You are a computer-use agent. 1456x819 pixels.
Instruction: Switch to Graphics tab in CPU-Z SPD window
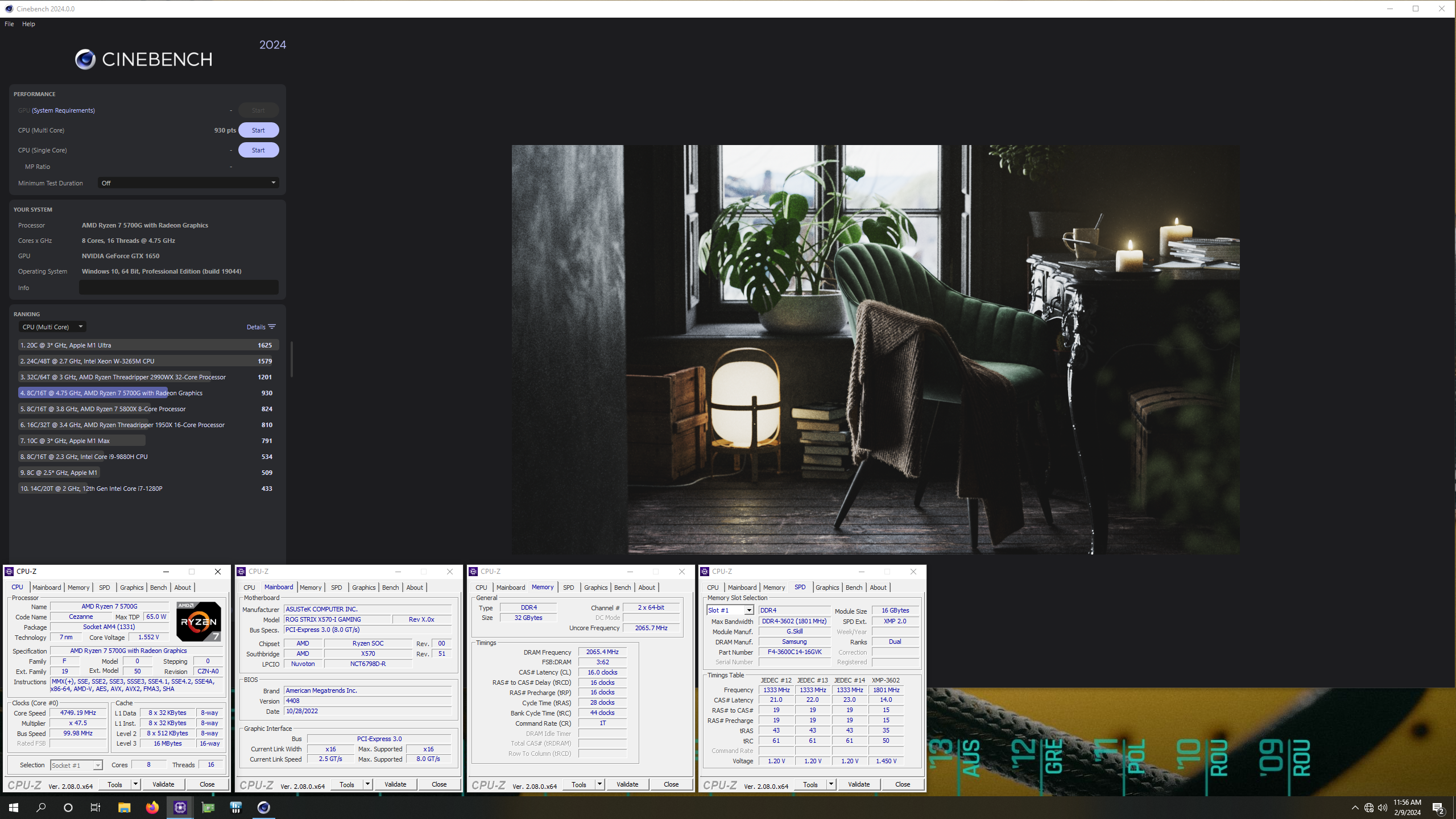click(x=827, y=588)
